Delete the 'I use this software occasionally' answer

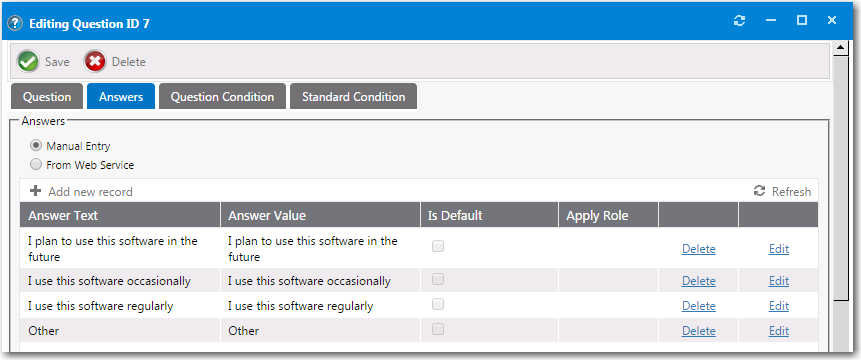pyautogui.click(x=698, y=281)
